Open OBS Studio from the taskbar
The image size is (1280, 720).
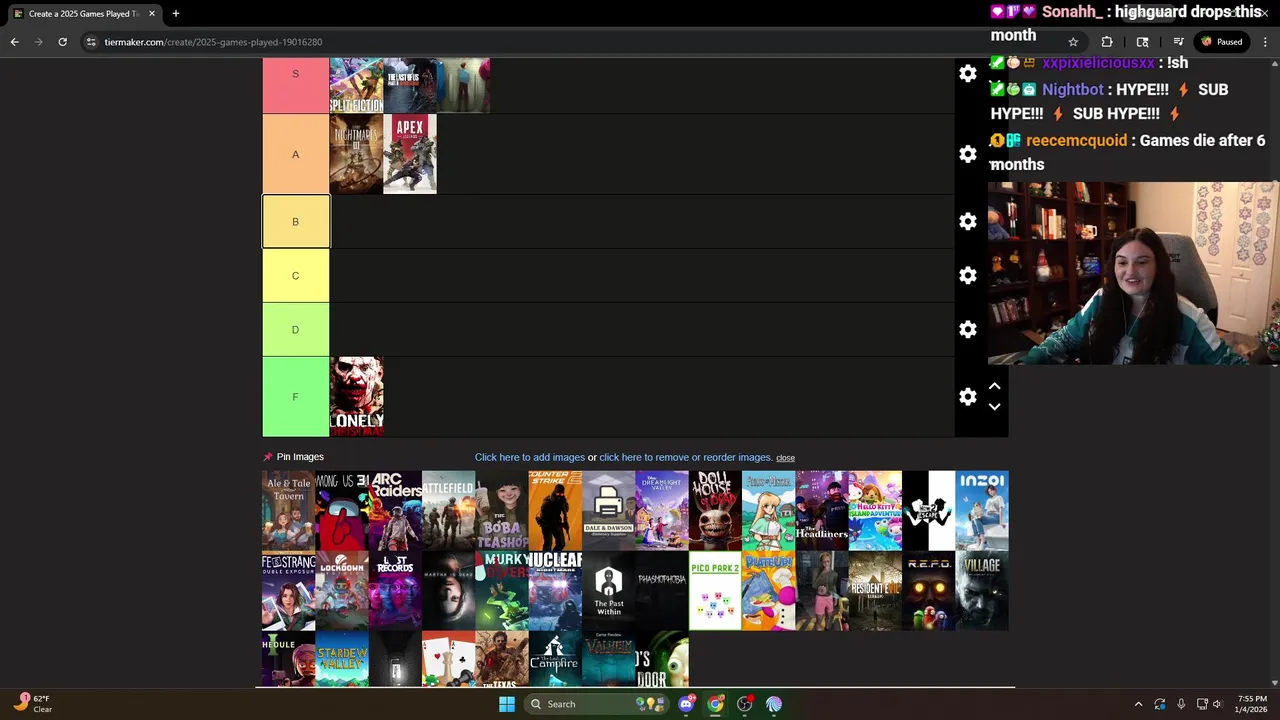click(x=744, y=704)
